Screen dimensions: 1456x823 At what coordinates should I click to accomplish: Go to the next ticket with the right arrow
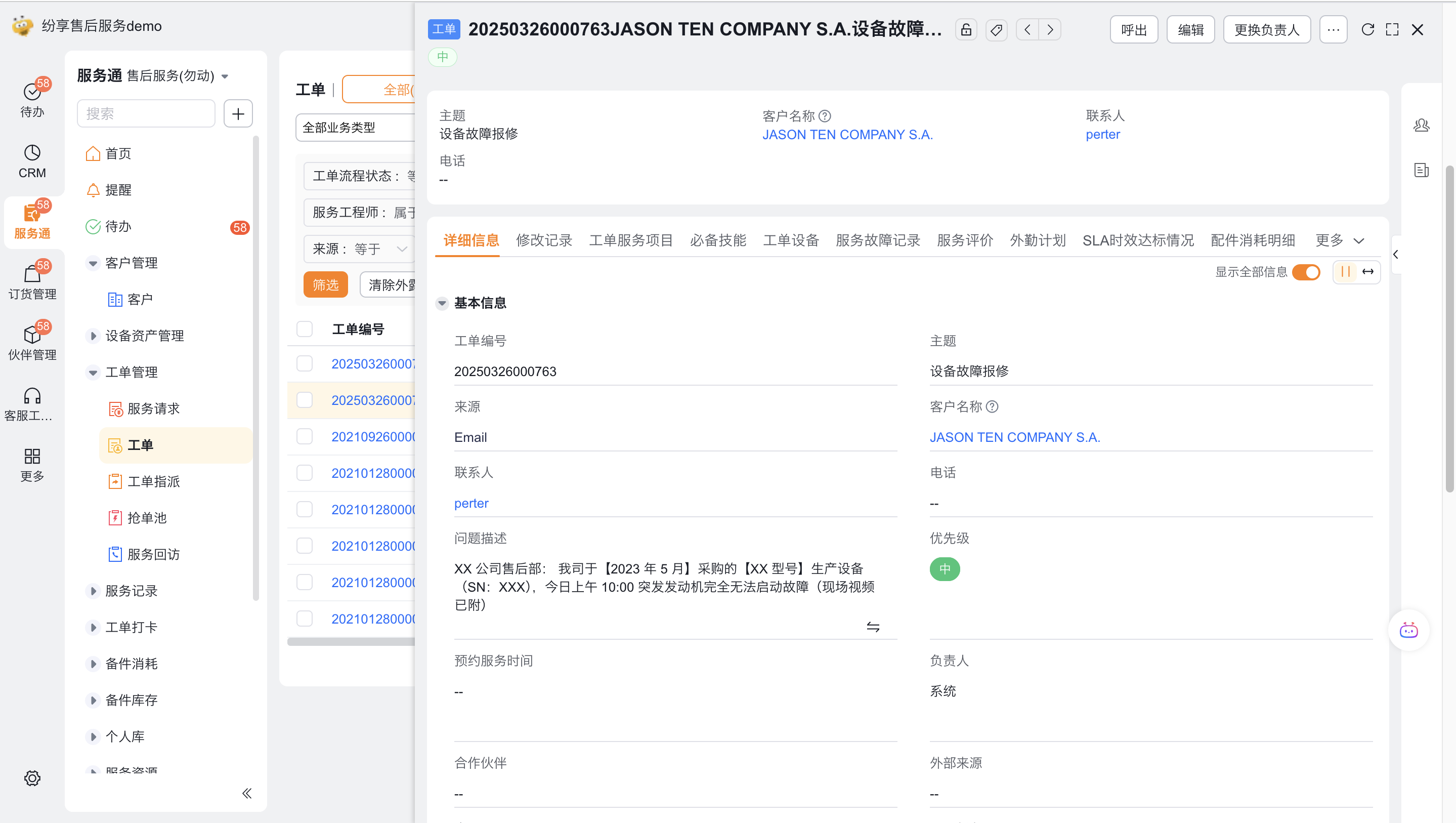point(1050,29)
